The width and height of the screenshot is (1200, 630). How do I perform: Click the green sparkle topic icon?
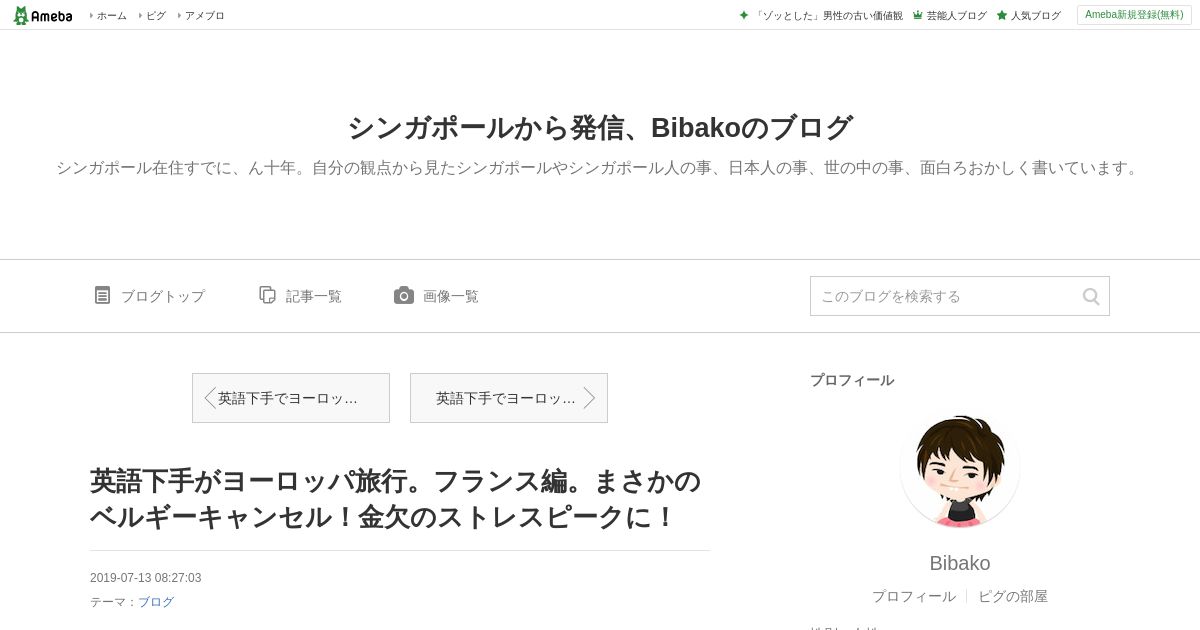744,15
